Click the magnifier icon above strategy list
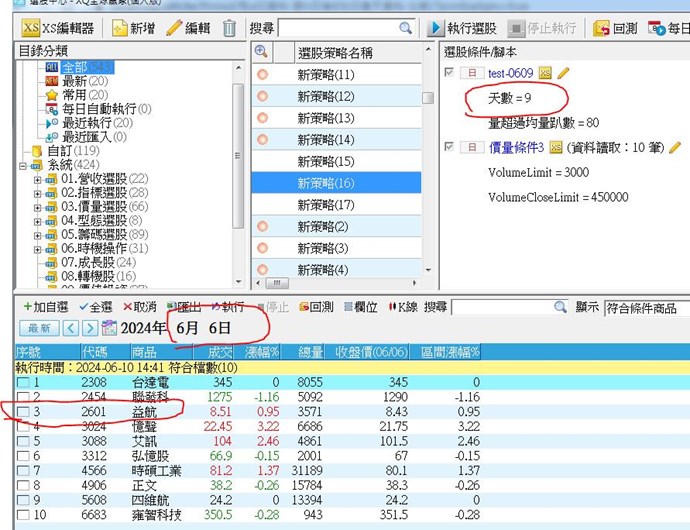 [261, 52]
